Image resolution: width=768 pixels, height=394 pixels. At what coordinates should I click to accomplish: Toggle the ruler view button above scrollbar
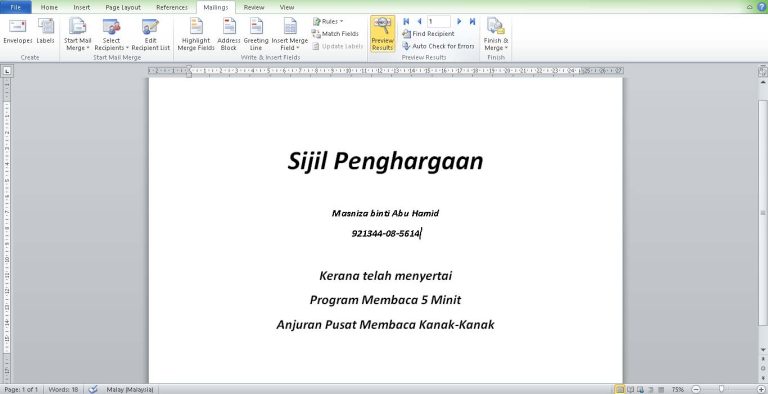pos(762,71)
